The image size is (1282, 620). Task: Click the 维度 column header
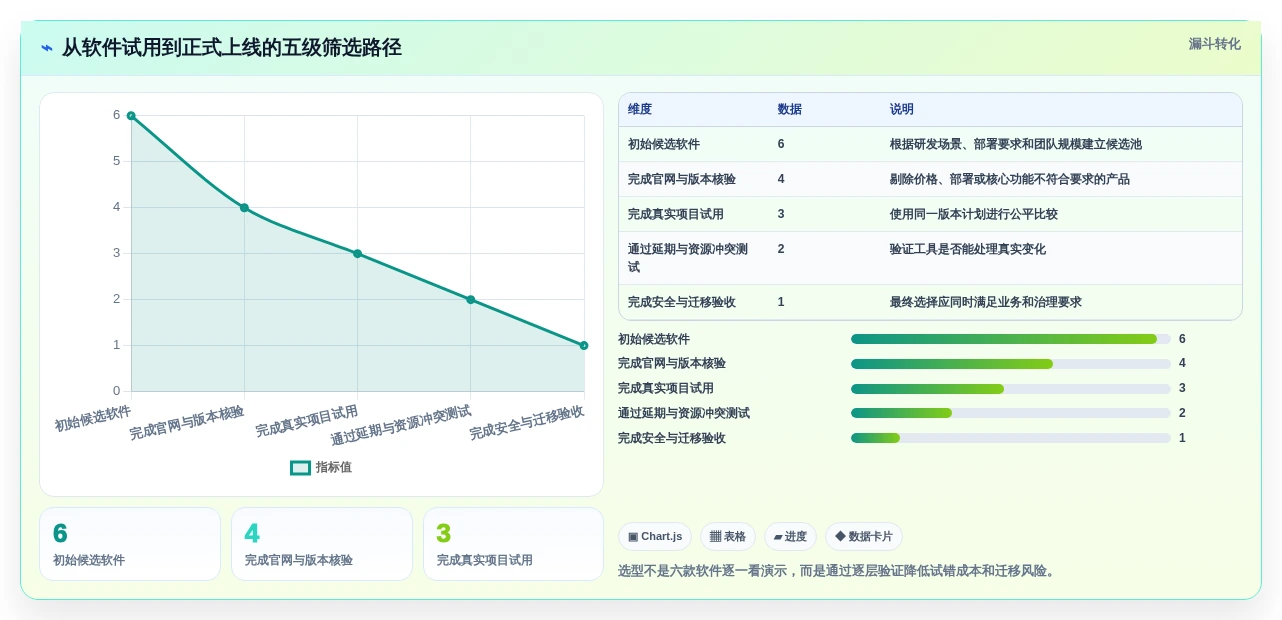pyautogui.click(x=640, y=109)
